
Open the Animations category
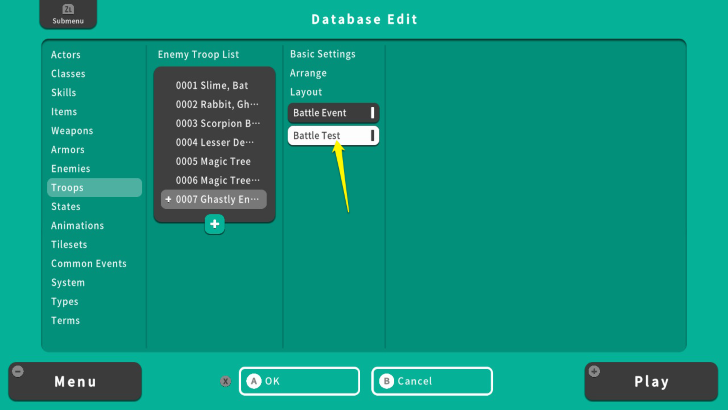(x=78, y=226)
